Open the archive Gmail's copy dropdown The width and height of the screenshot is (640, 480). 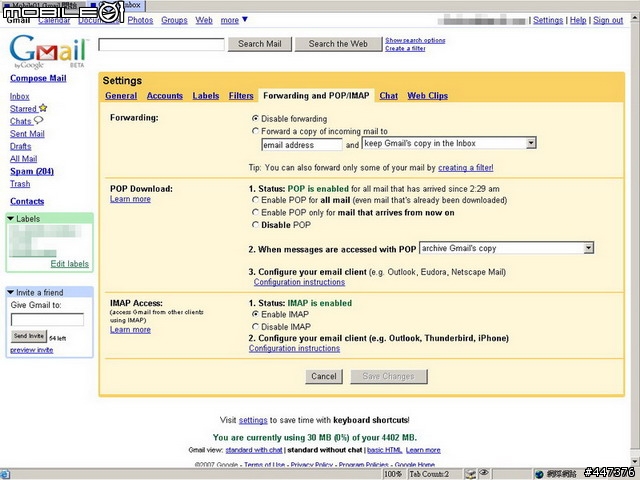507,248
